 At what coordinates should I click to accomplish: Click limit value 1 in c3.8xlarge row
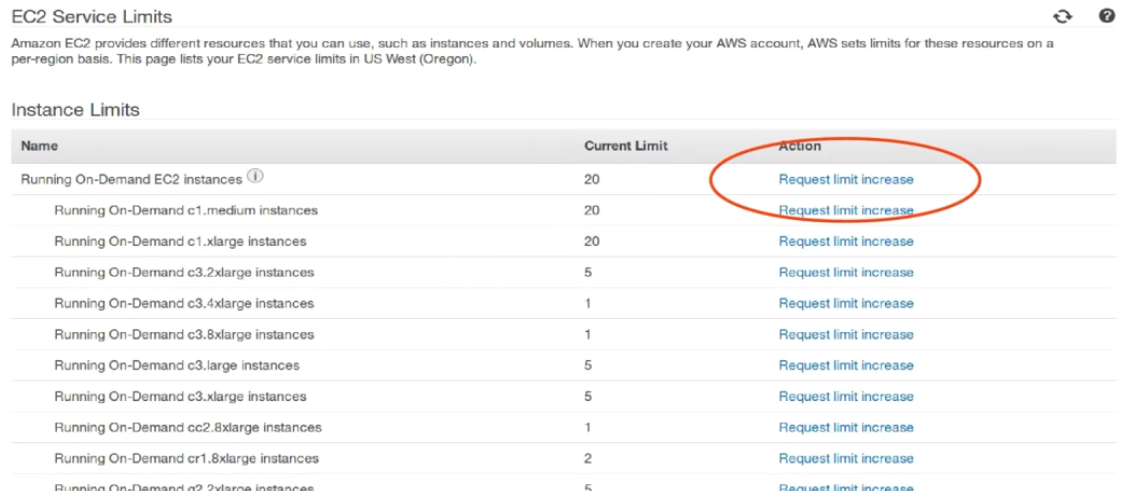tap(588, 334)
